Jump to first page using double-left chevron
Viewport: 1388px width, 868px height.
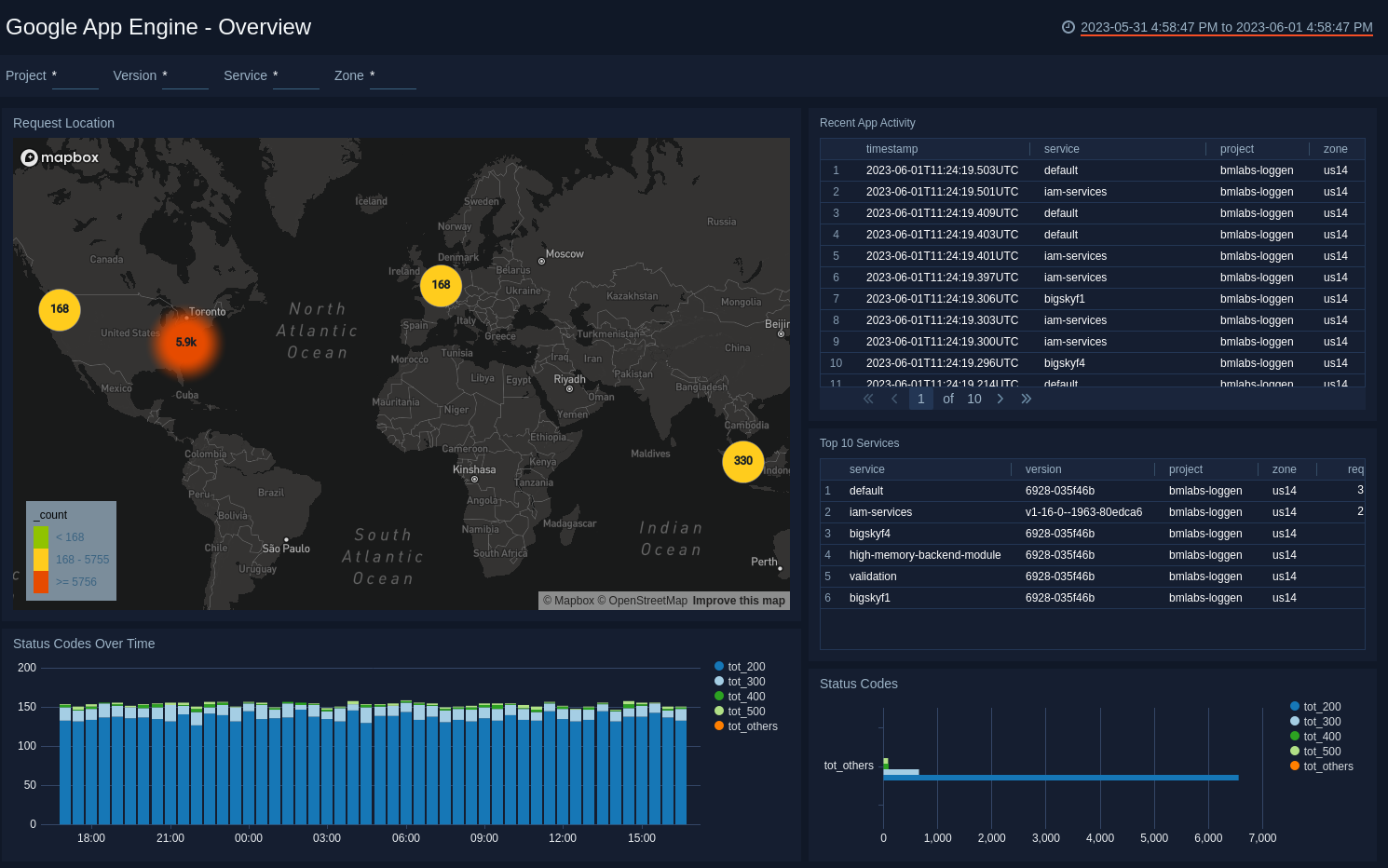click(x=867, y=398)
